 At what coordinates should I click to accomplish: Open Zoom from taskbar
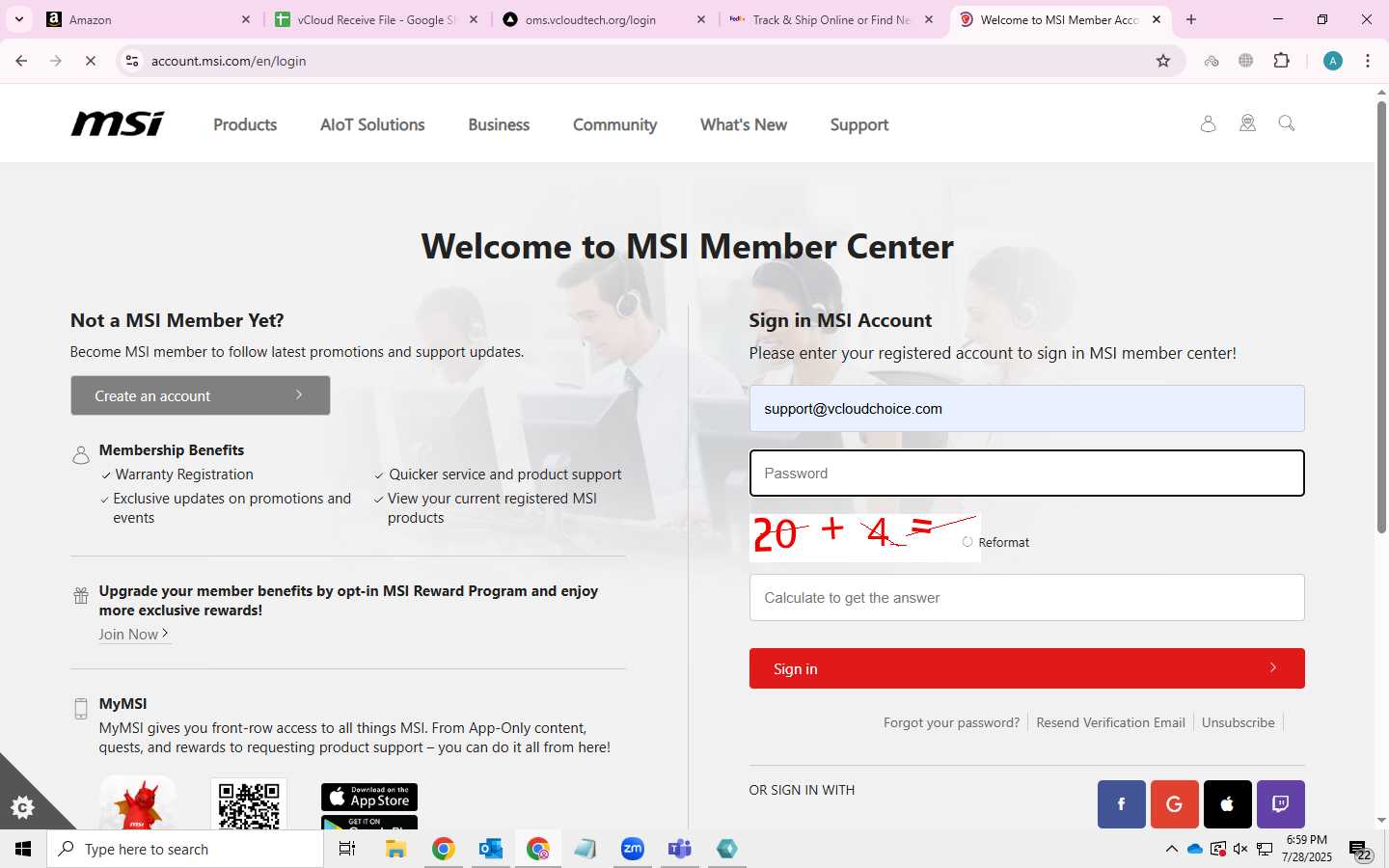[x=633, y=849]
